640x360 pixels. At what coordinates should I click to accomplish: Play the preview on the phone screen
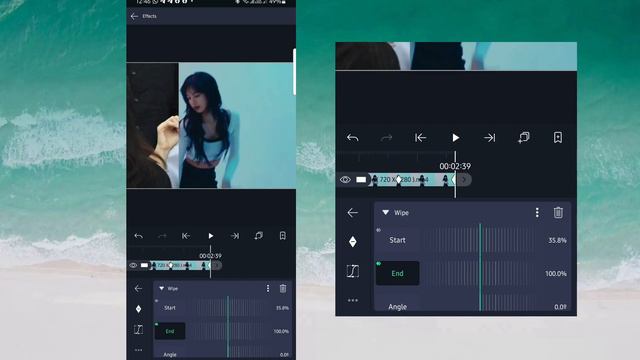tap(211, 236)
